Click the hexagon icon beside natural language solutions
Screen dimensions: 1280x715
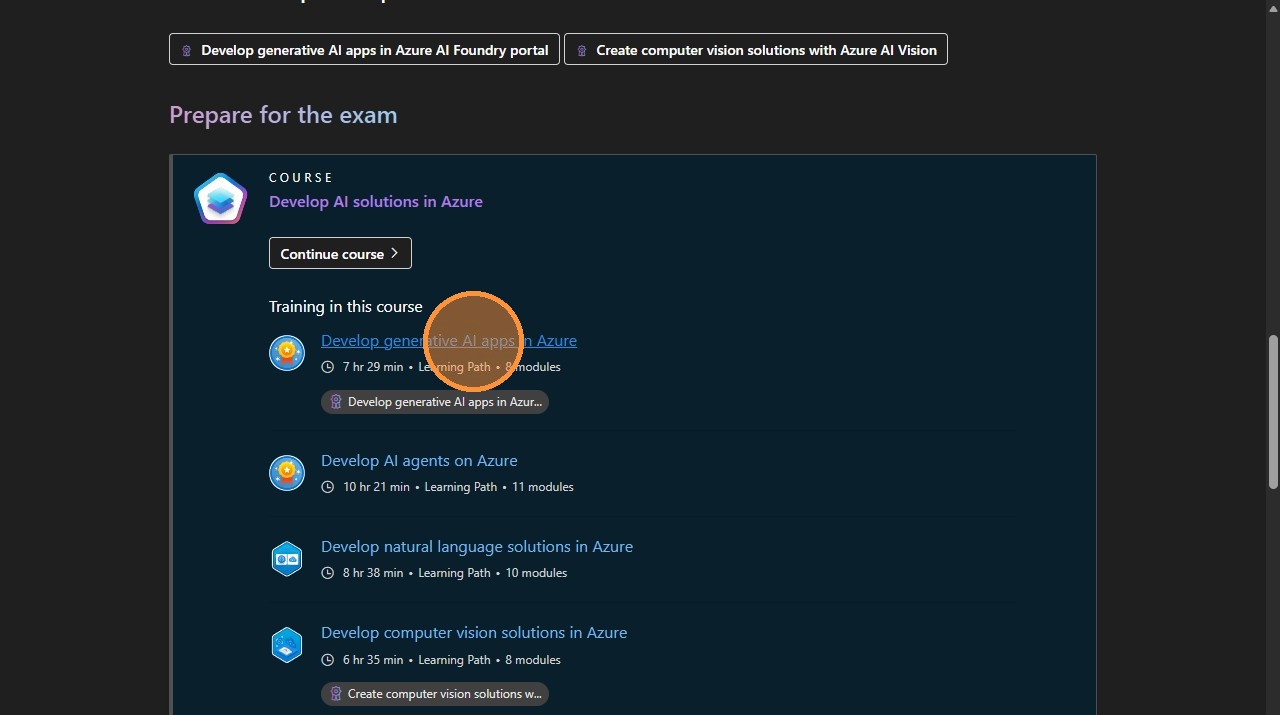pyautogui.click(x=287, y=558)
